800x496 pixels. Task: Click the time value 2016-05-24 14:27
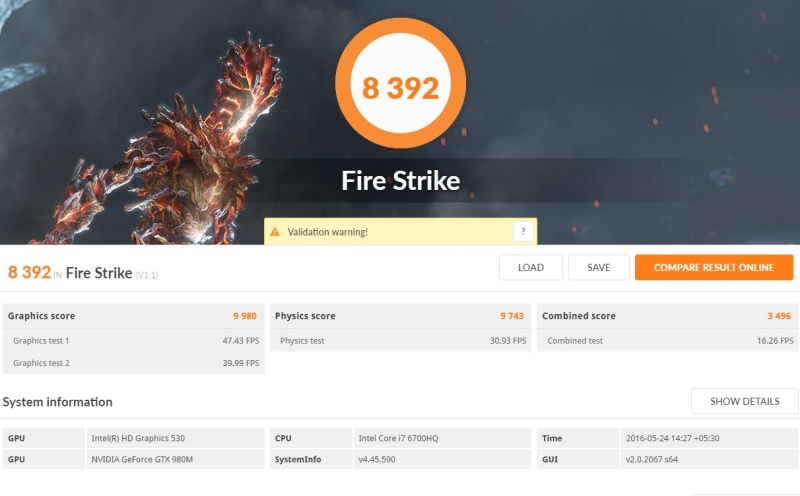(672, 438)
